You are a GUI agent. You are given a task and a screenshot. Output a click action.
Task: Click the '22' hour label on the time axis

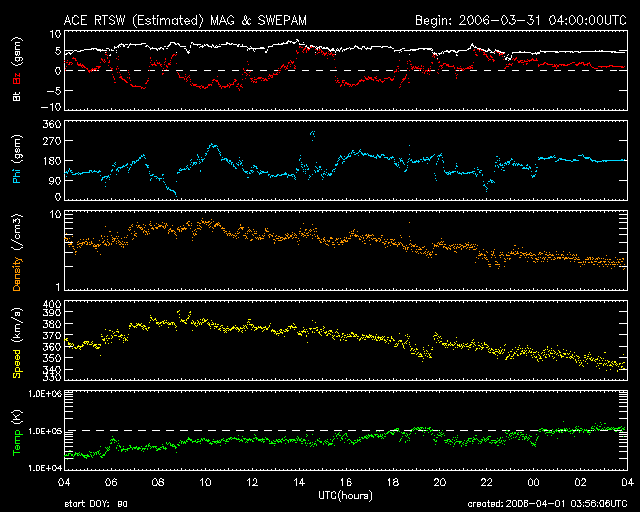click(x=487, y=483)
